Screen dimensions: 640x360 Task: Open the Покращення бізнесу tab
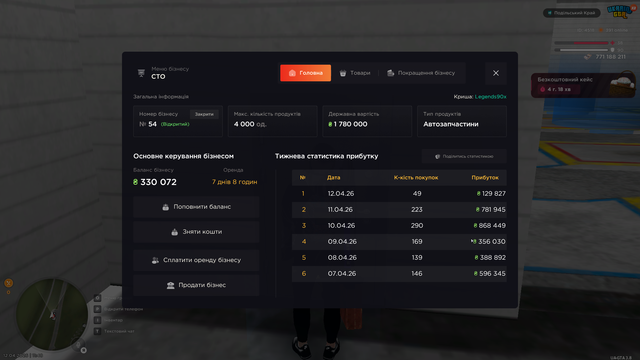[421, 73]
